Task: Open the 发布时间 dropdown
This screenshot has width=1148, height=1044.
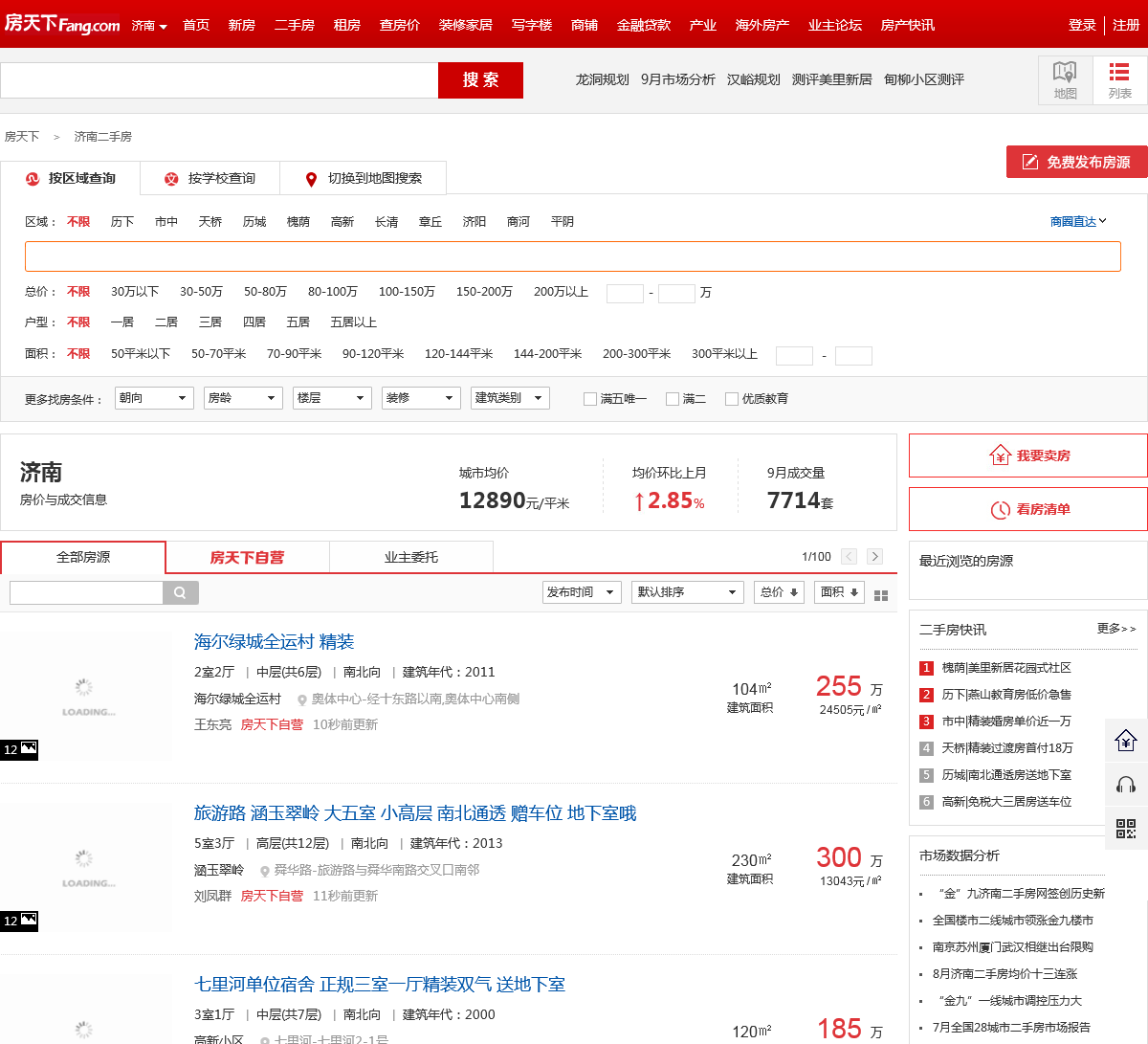Action: (582, 592)
